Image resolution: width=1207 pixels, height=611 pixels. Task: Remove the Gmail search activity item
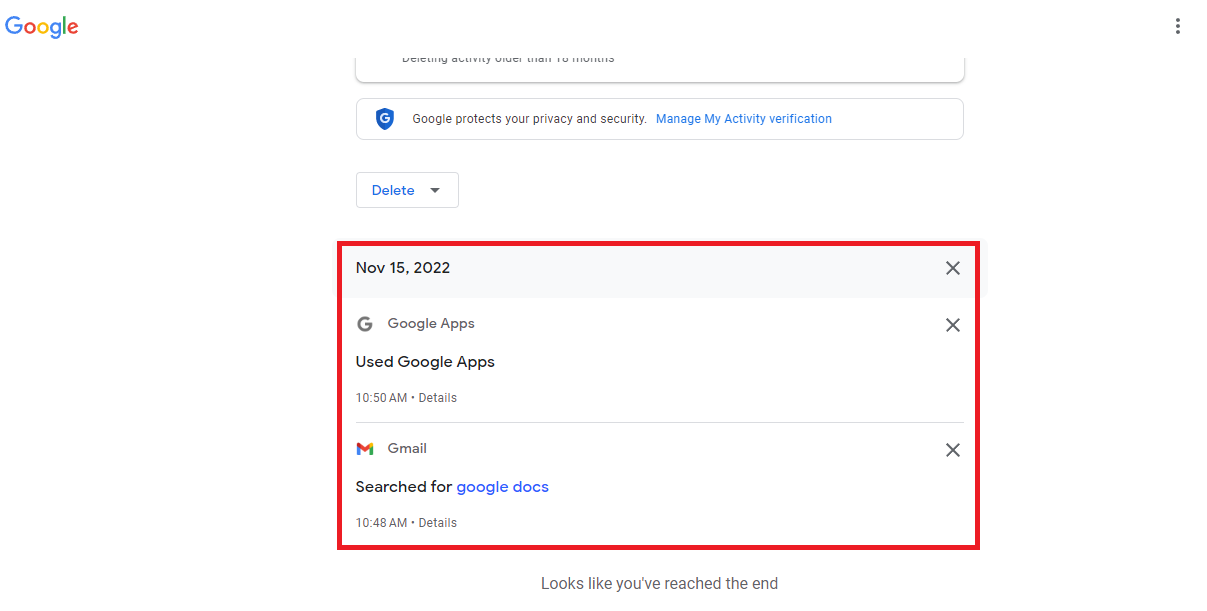952,450
